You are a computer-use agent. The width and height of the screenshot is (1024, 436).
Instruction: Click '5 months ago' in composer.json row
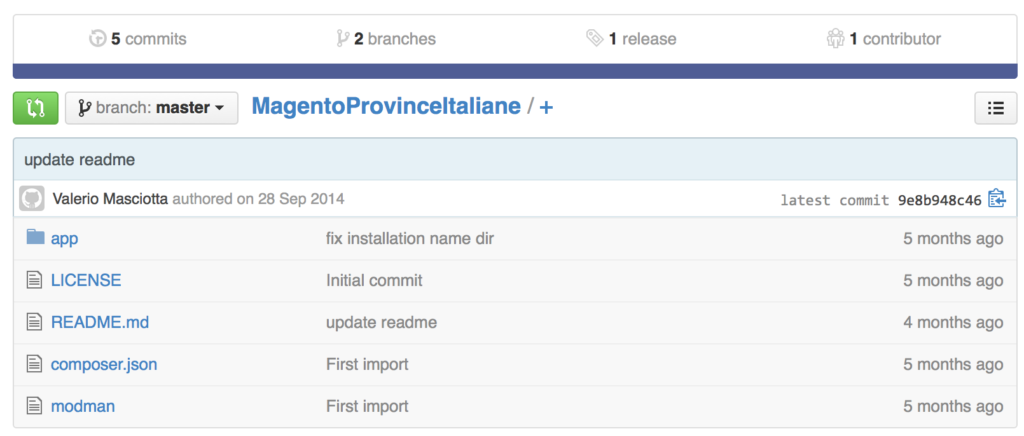[953, 364]
